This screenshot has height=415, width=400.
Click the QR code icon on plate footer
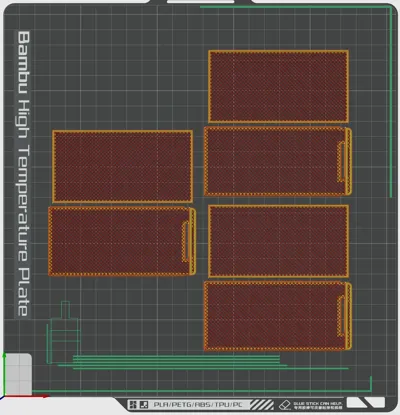132,405
